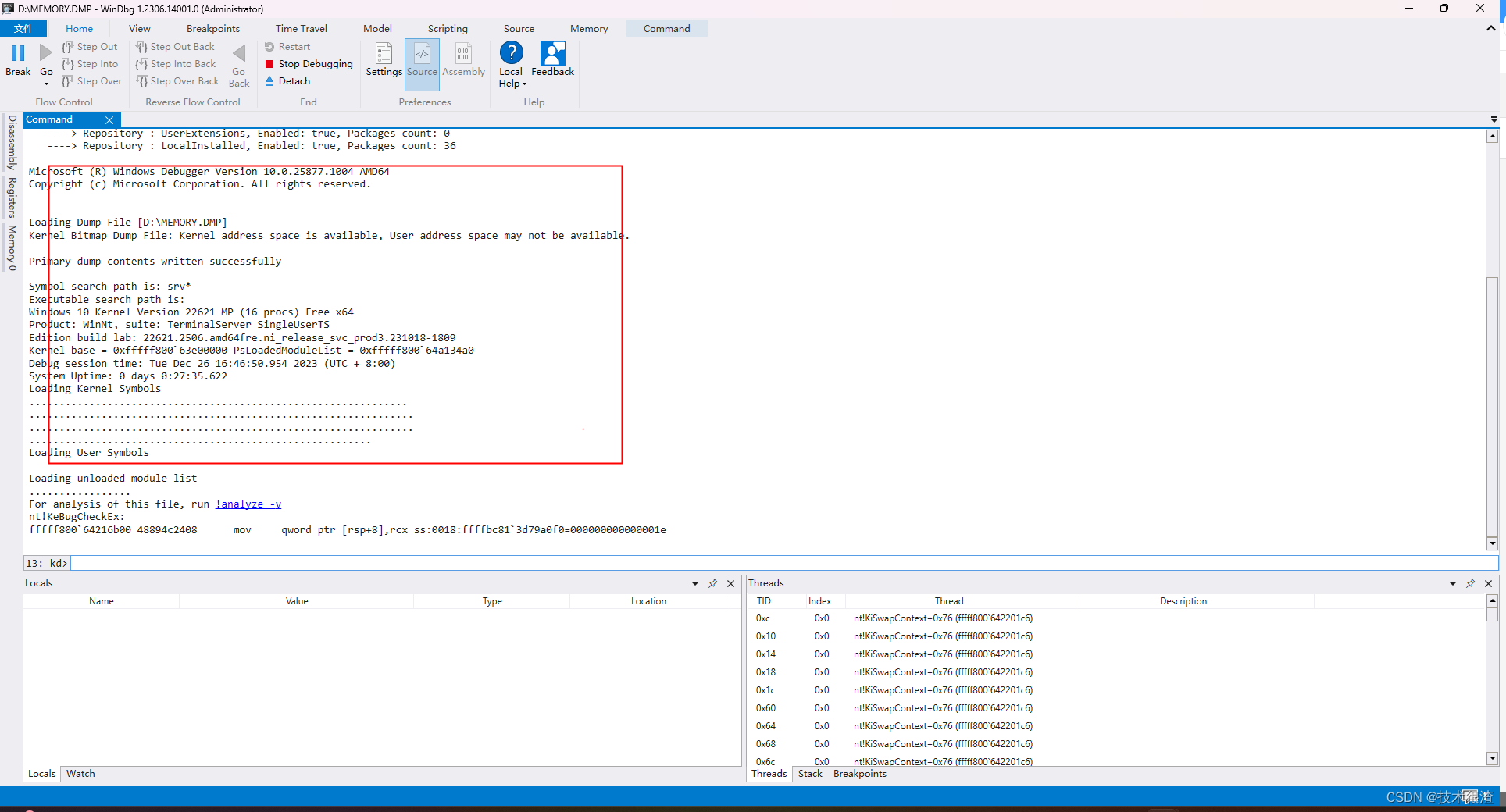Open the Time Travel ribbon tab

click(302, 29)
